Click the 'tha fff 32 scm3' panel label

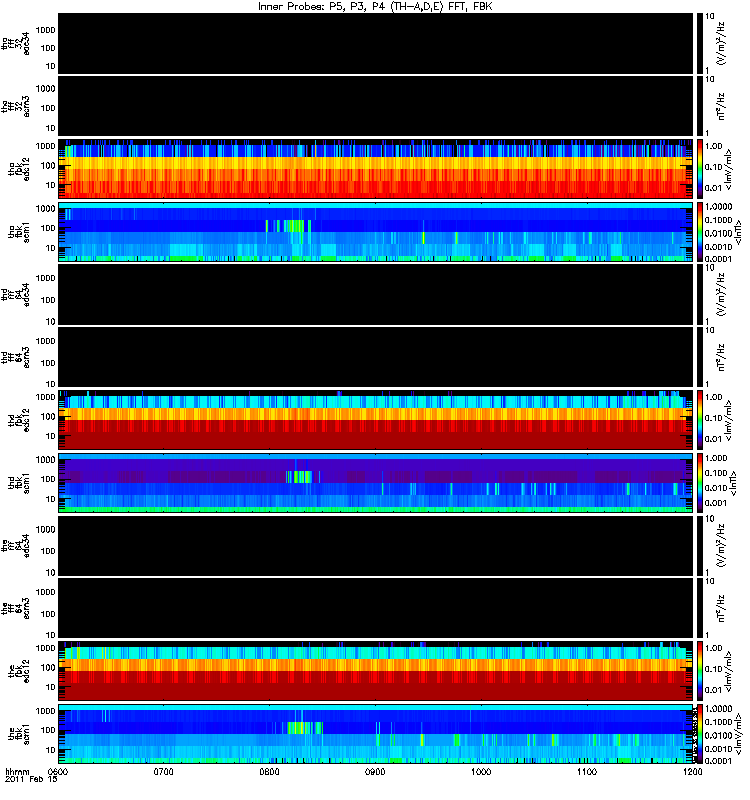click(15, 106)
